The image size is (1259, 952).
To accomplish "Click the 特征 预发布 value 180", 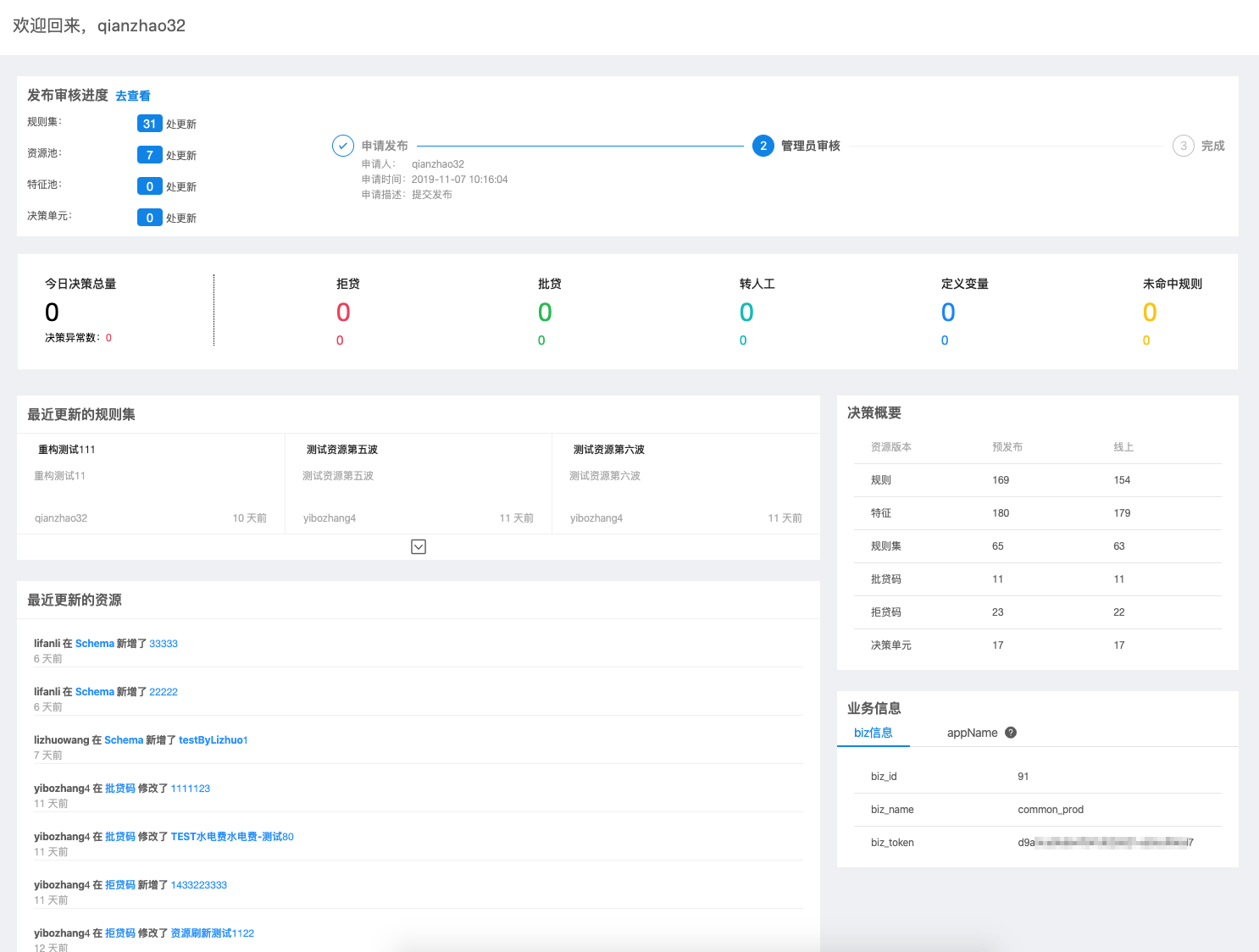I will click(1001, 513).
